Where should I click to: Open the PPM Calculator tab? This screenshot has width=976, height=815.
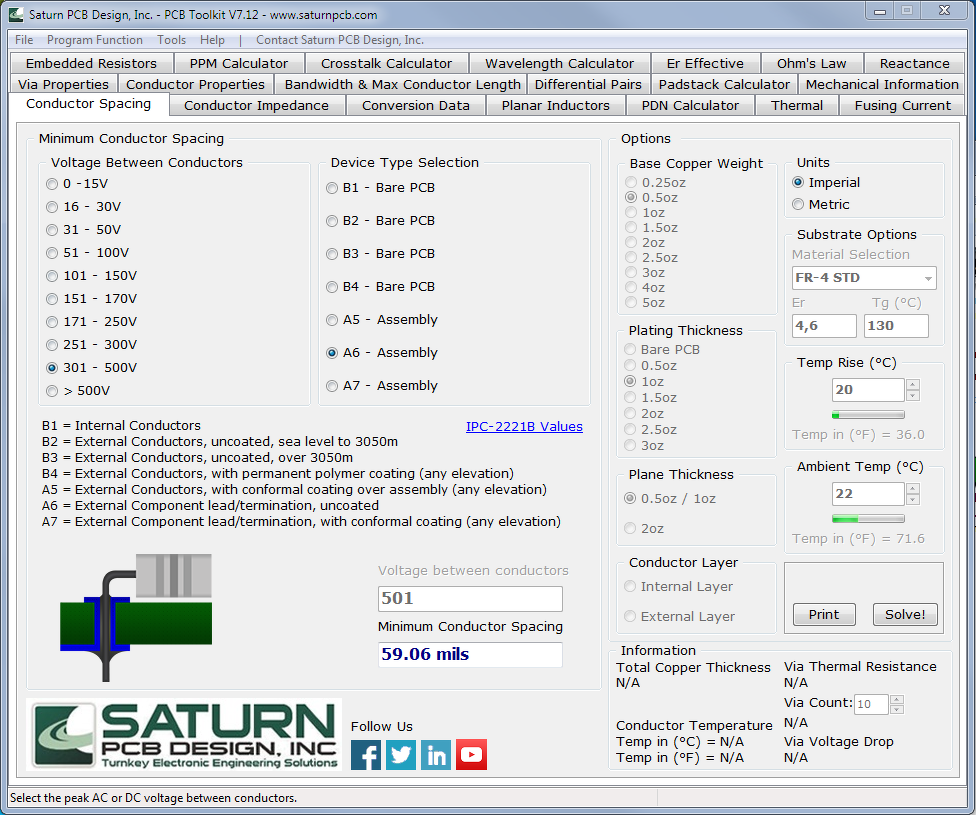239,64
